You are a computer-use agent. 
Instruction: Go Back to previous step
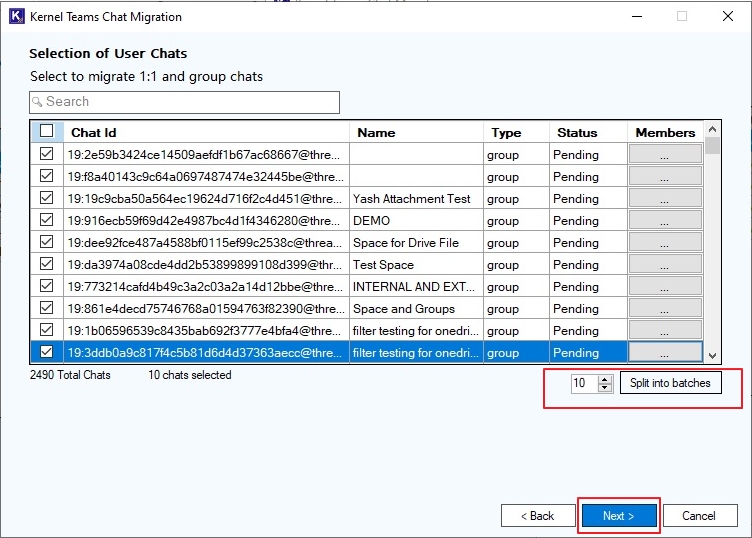point(538,516)
